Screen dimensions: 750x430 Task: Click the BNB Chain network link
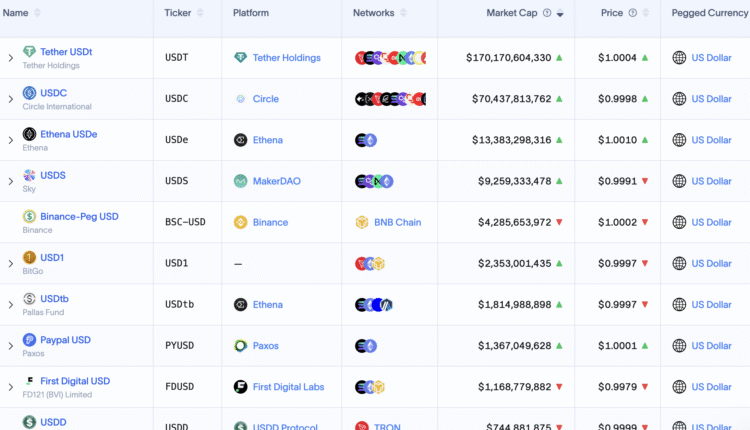pos(397,222)
